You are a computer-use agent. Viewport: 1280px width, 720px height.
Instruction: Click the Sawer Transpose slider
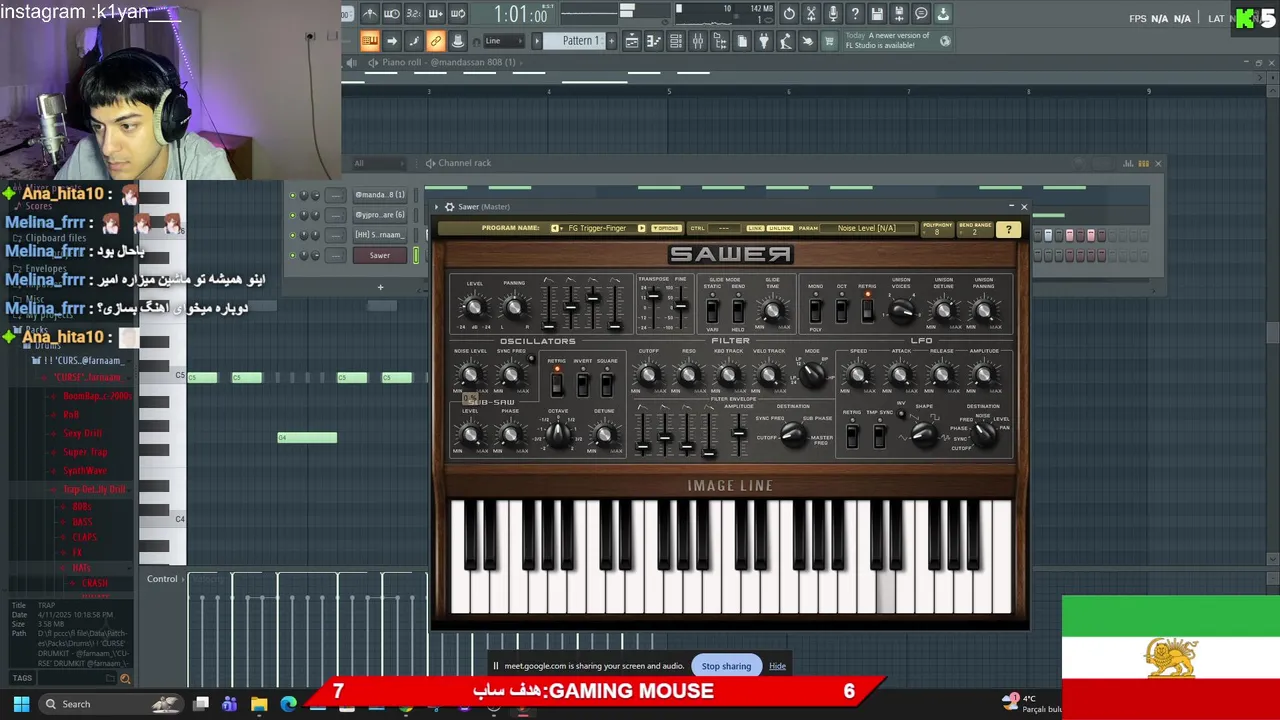tap(654, 308)
